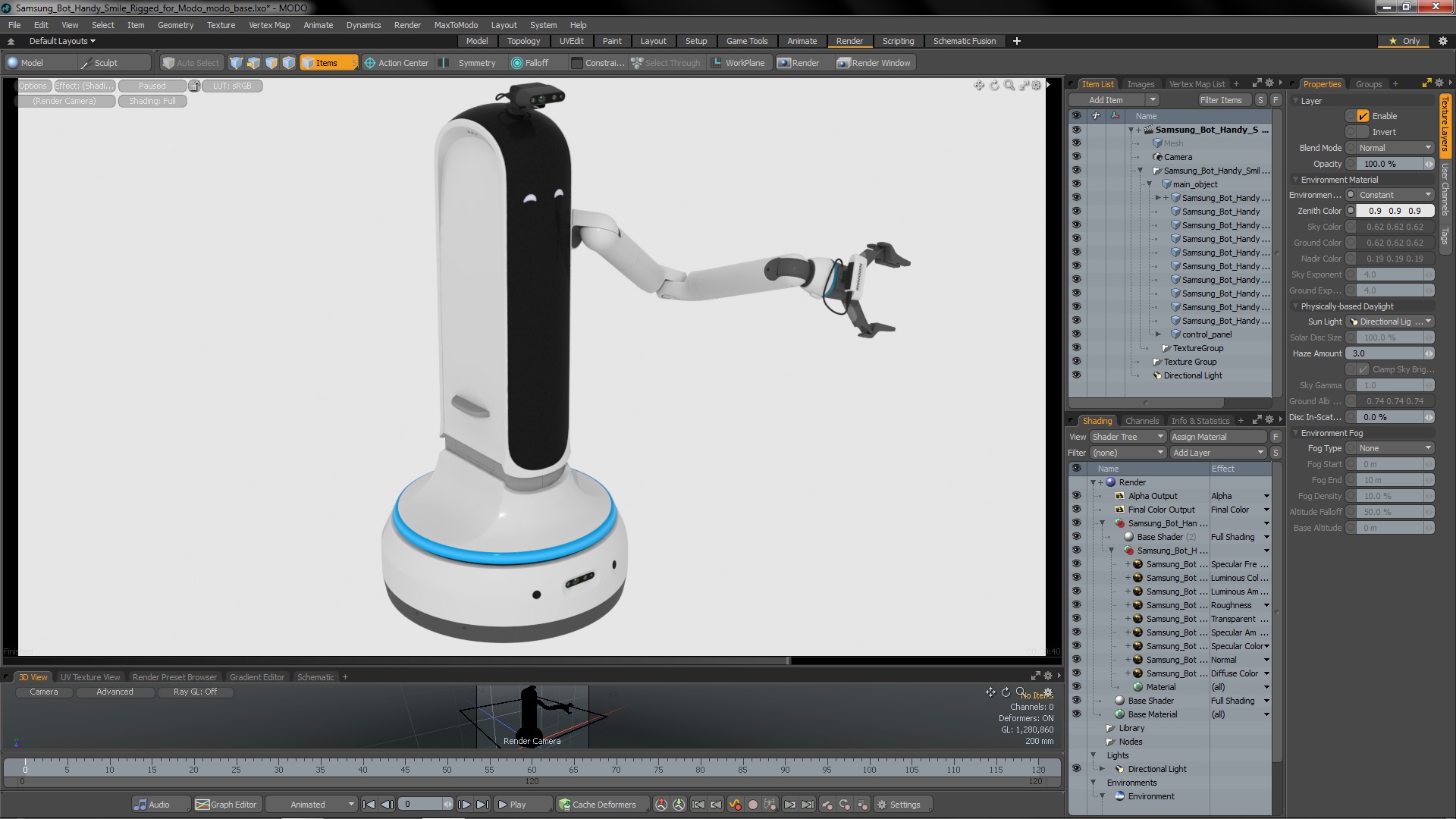
Task: Toggle visibility of Samsung_Bot_Han Base Shader
Action: (x=1077, y=537)
